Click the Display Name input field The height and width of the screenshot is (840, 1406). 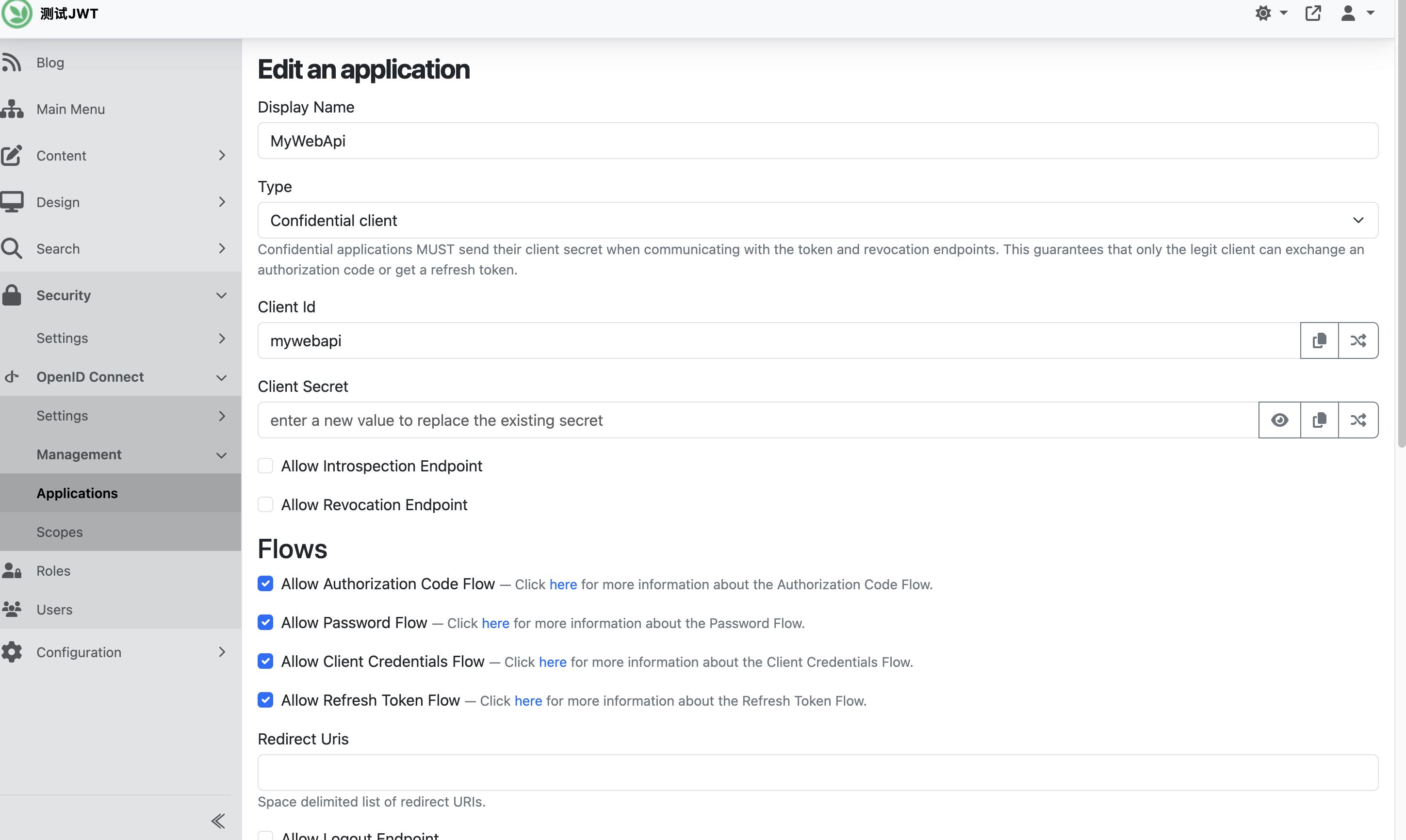817,140
